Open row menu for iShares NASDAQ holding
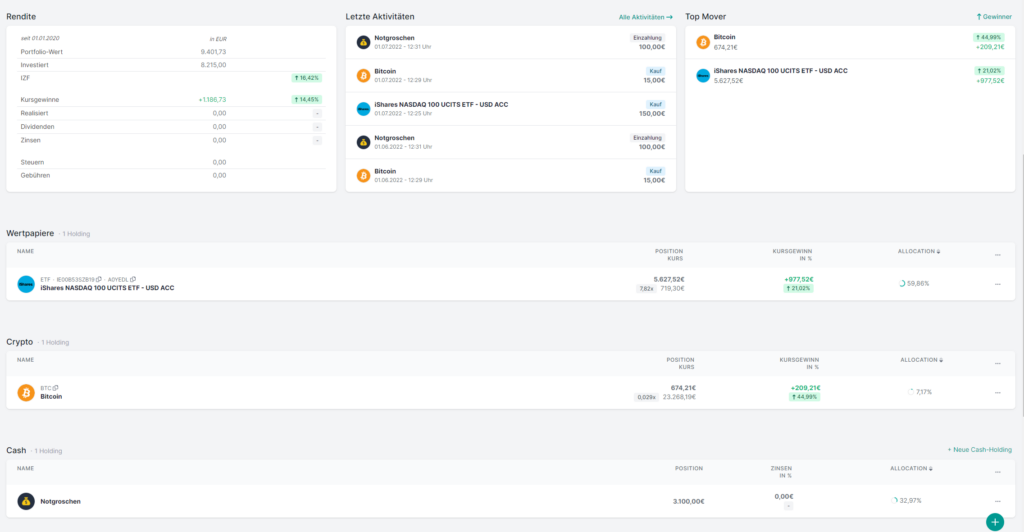The image size is (1024, 532). tap(997, 285)
